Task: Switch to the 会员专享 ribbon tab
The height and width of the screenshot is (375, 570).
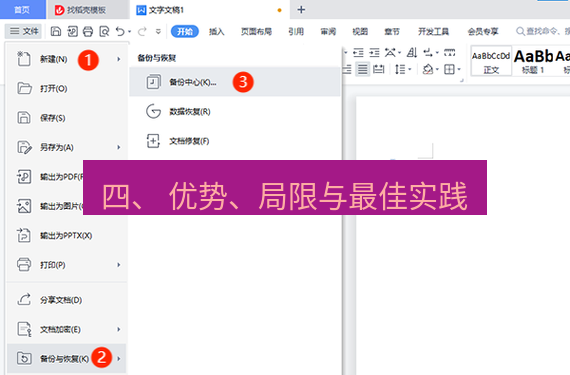Action: [x=483, y=32]
